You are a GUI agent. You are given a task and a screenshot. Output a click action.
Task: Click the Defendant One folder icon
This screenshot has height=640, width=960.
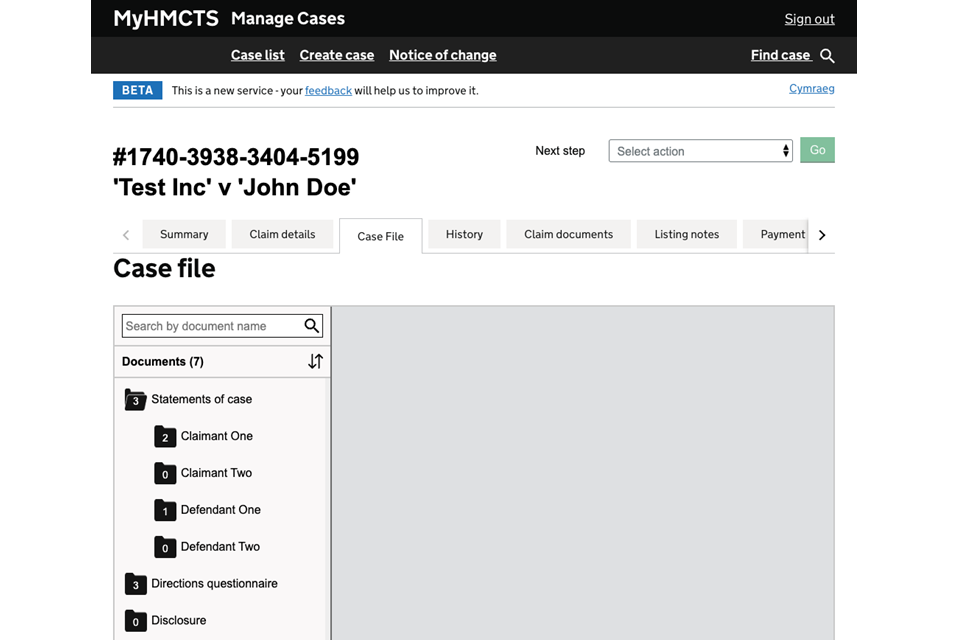pyautogui.click(x=165, y=511)
